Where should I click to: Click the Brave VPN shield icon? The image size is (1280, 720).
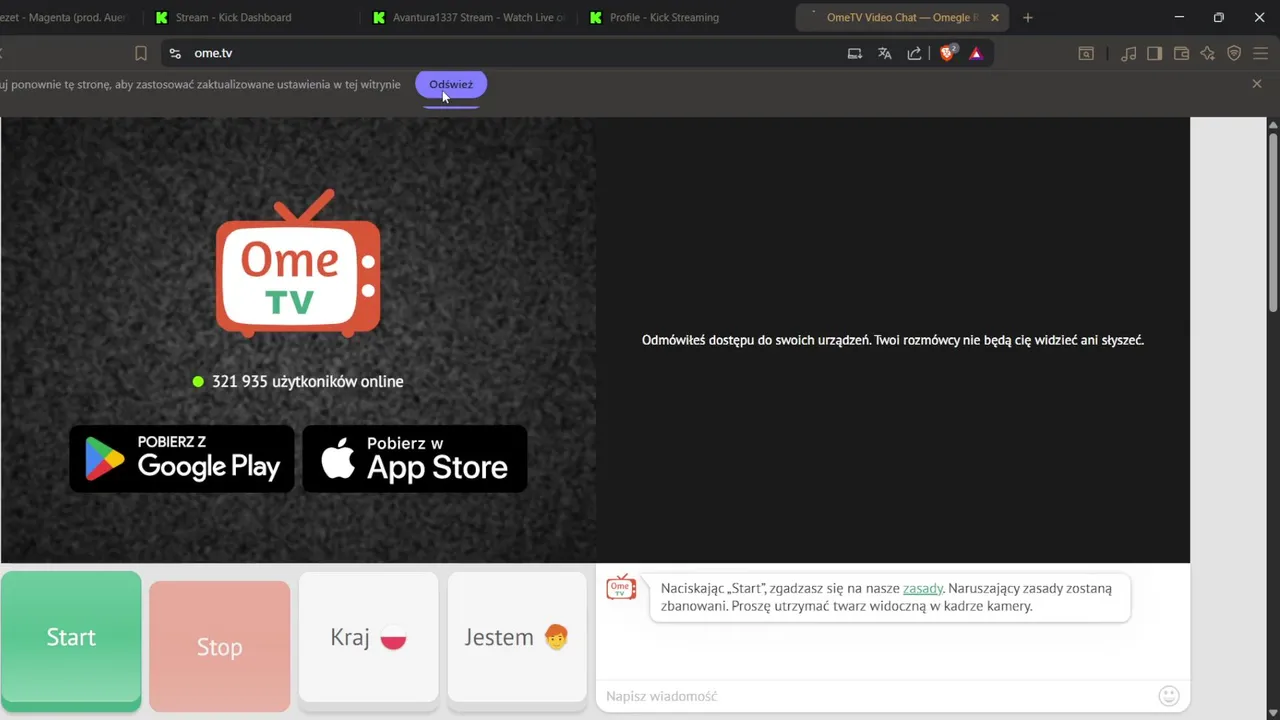[x=1234, y=54]
